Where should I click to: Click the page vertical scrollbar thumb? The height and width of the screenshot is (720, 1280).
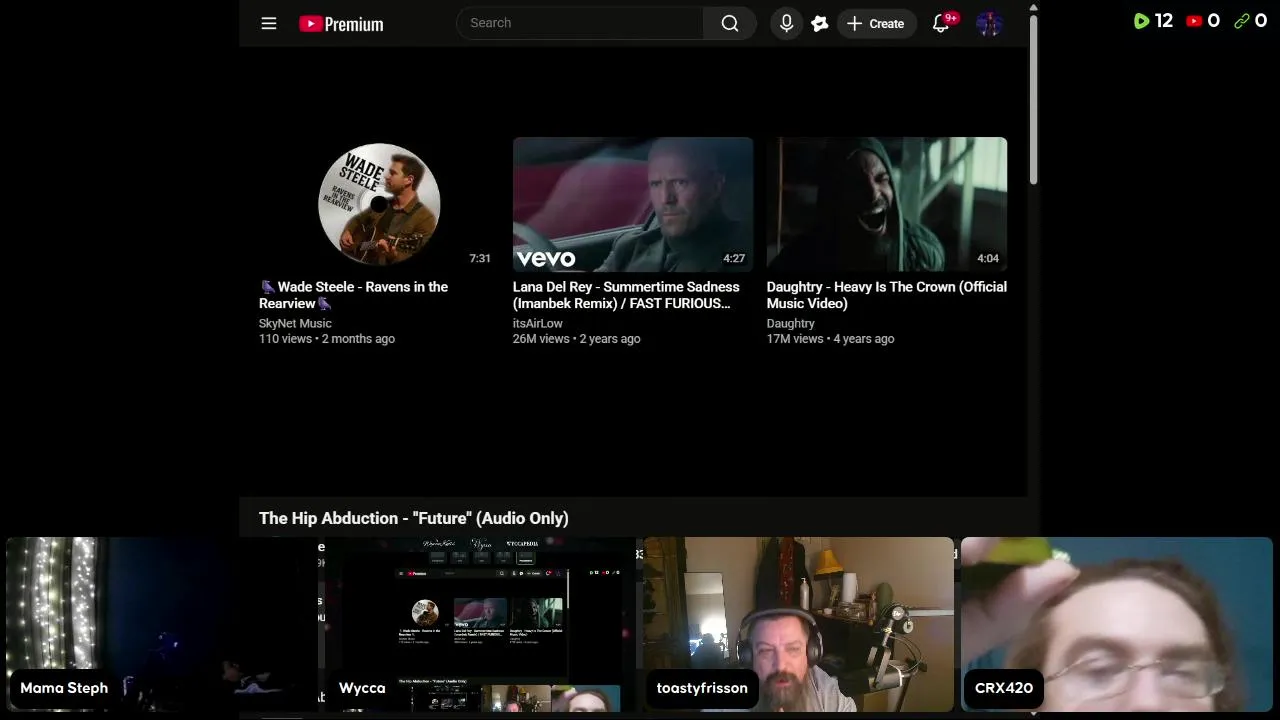pos(1033,98)
